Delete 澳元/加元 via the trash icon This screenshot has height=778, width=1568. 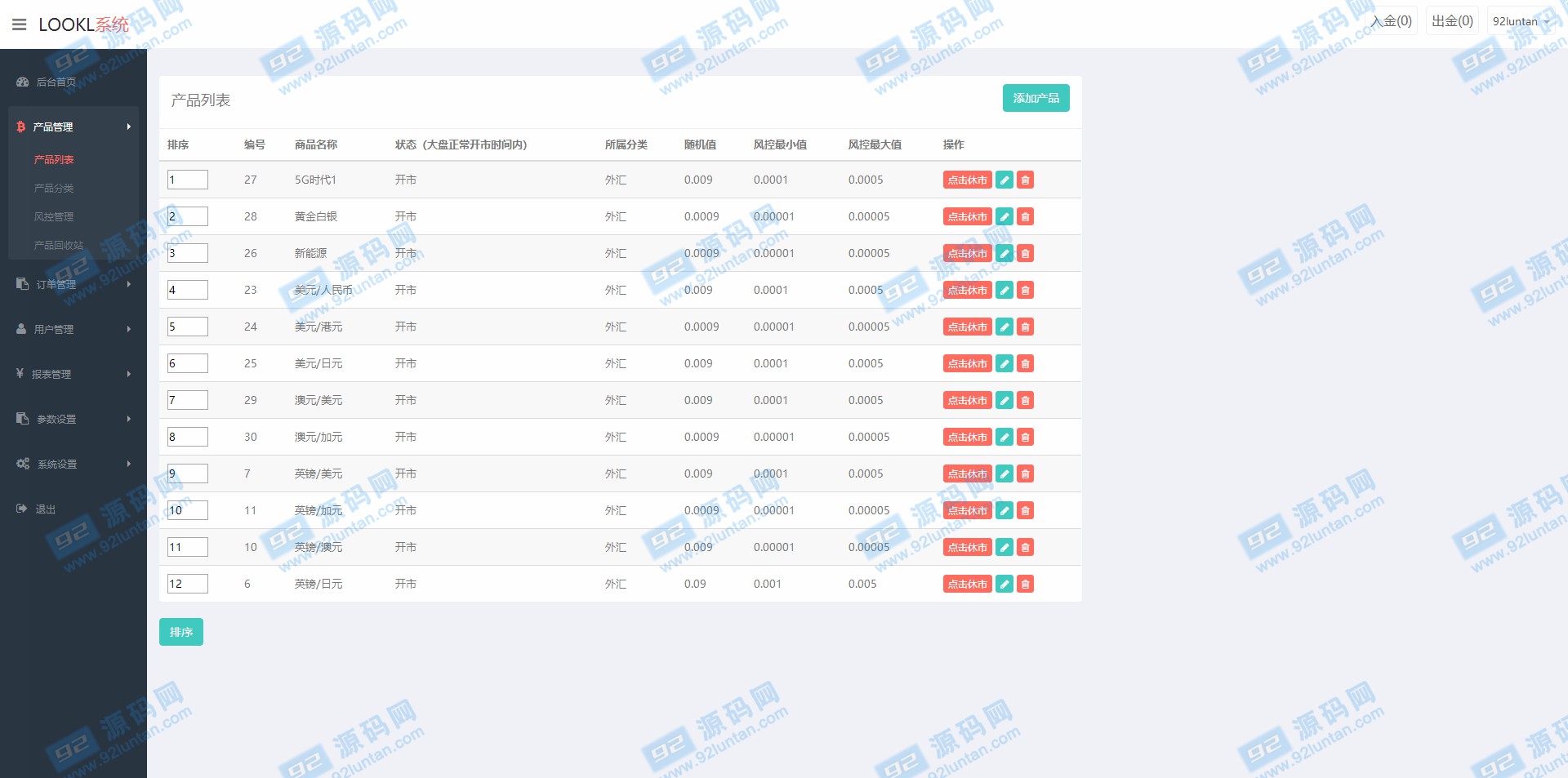pos(1026,437)
